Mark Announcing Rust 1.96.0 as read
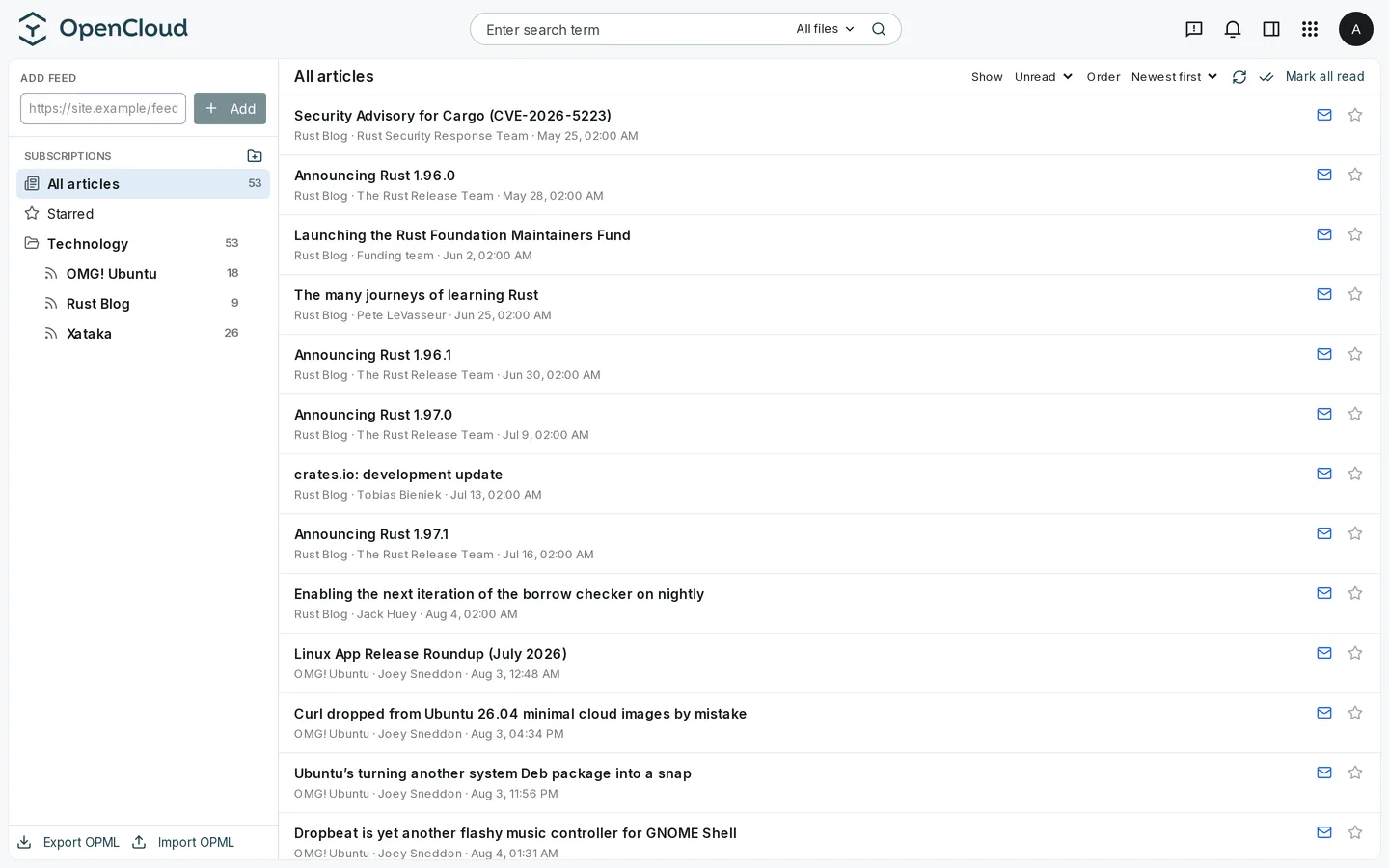Viewport: 1389px width, 868px height. click(1324, 175)
